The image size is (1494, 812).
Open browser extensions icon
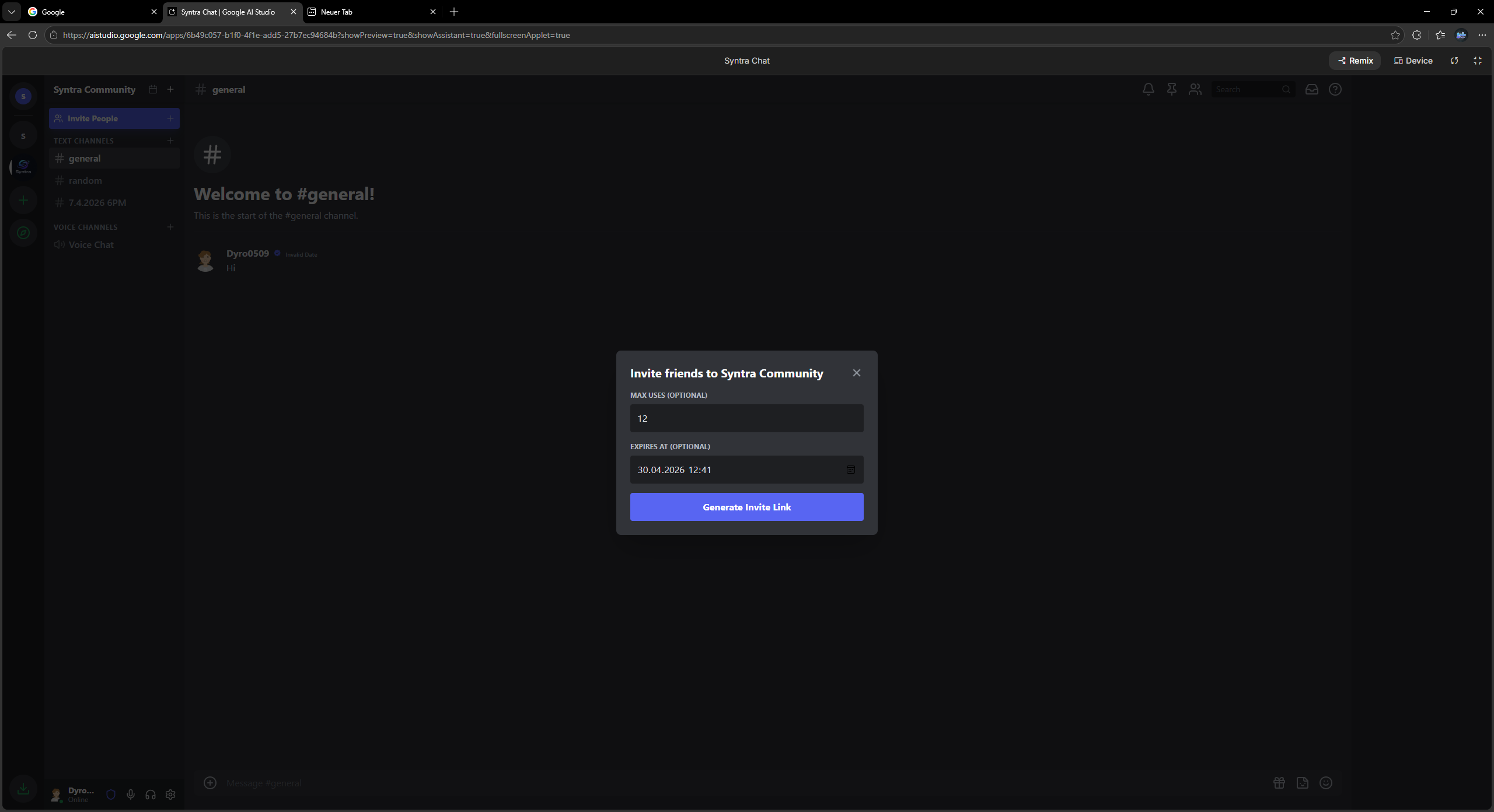point(1416,35)
